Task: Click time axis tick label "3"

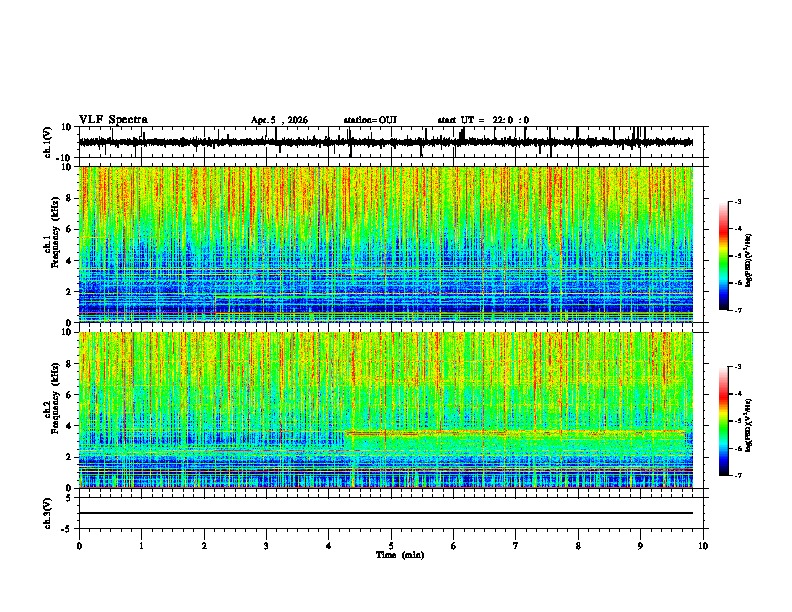Action: [266, 545]
